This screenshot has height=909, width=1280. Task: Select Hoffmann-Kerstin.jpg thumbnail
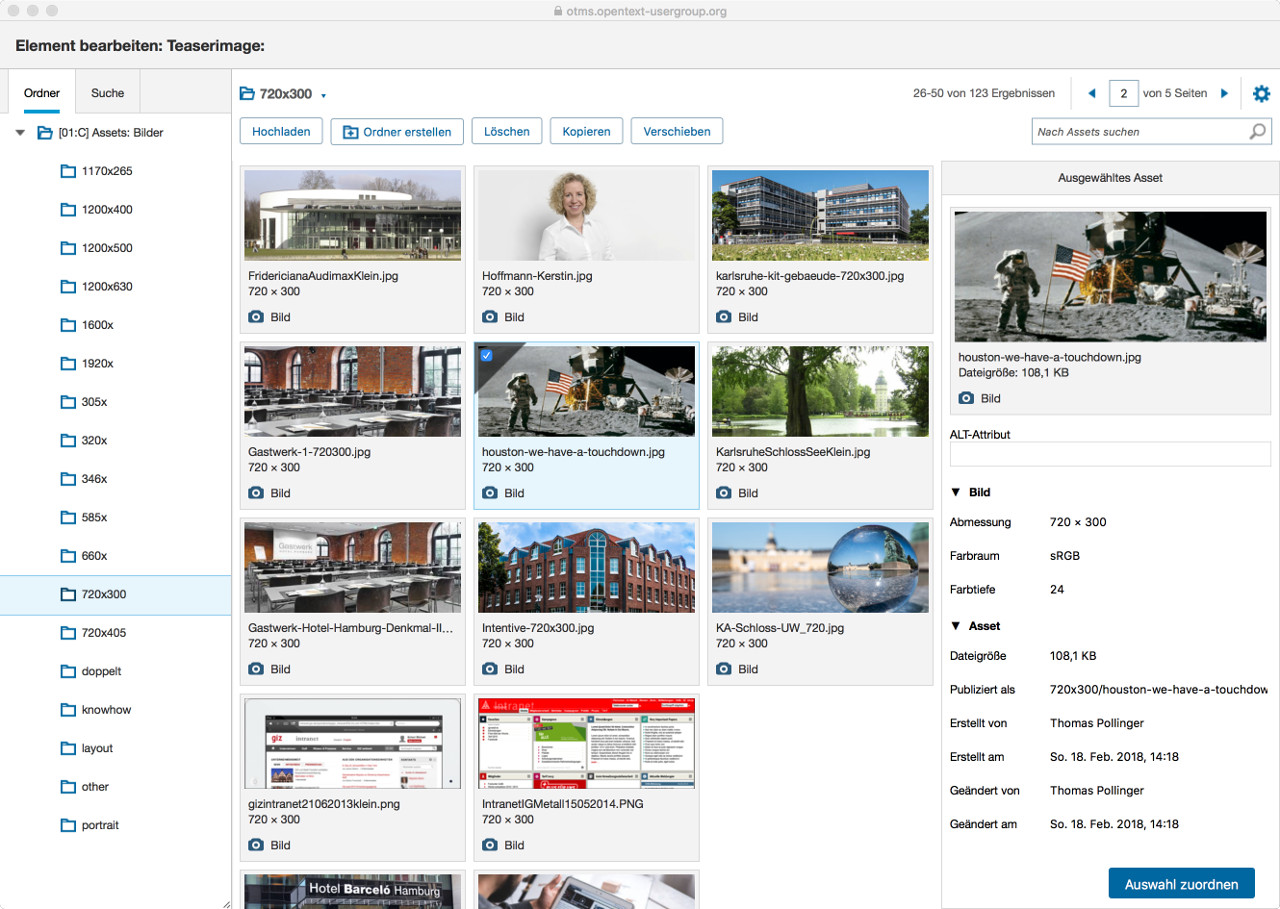point(586,215)
